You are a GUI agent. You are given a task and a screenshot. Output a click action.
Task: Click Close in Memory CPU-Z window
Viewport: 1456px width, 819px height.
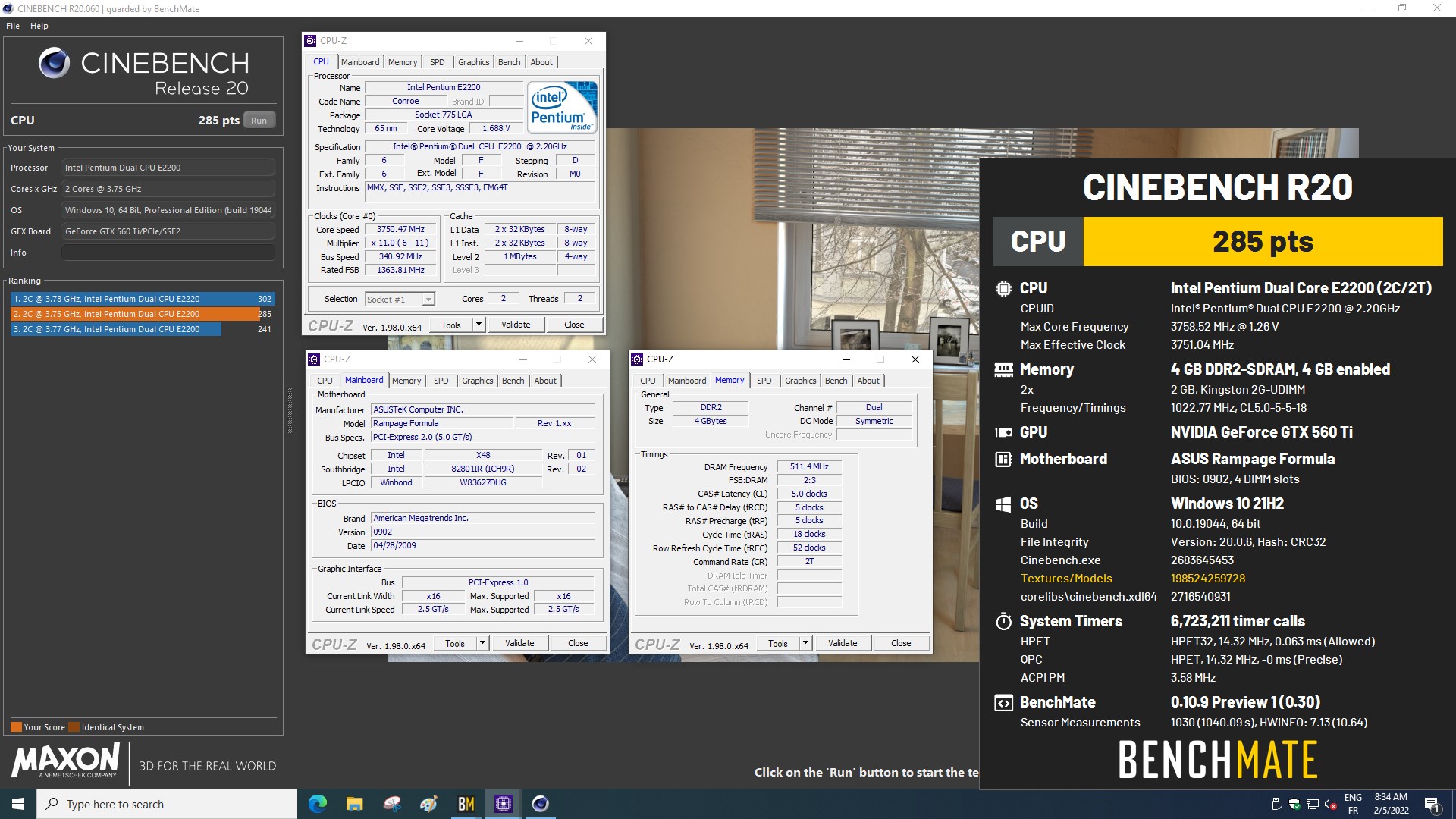[x=901, y=643]
